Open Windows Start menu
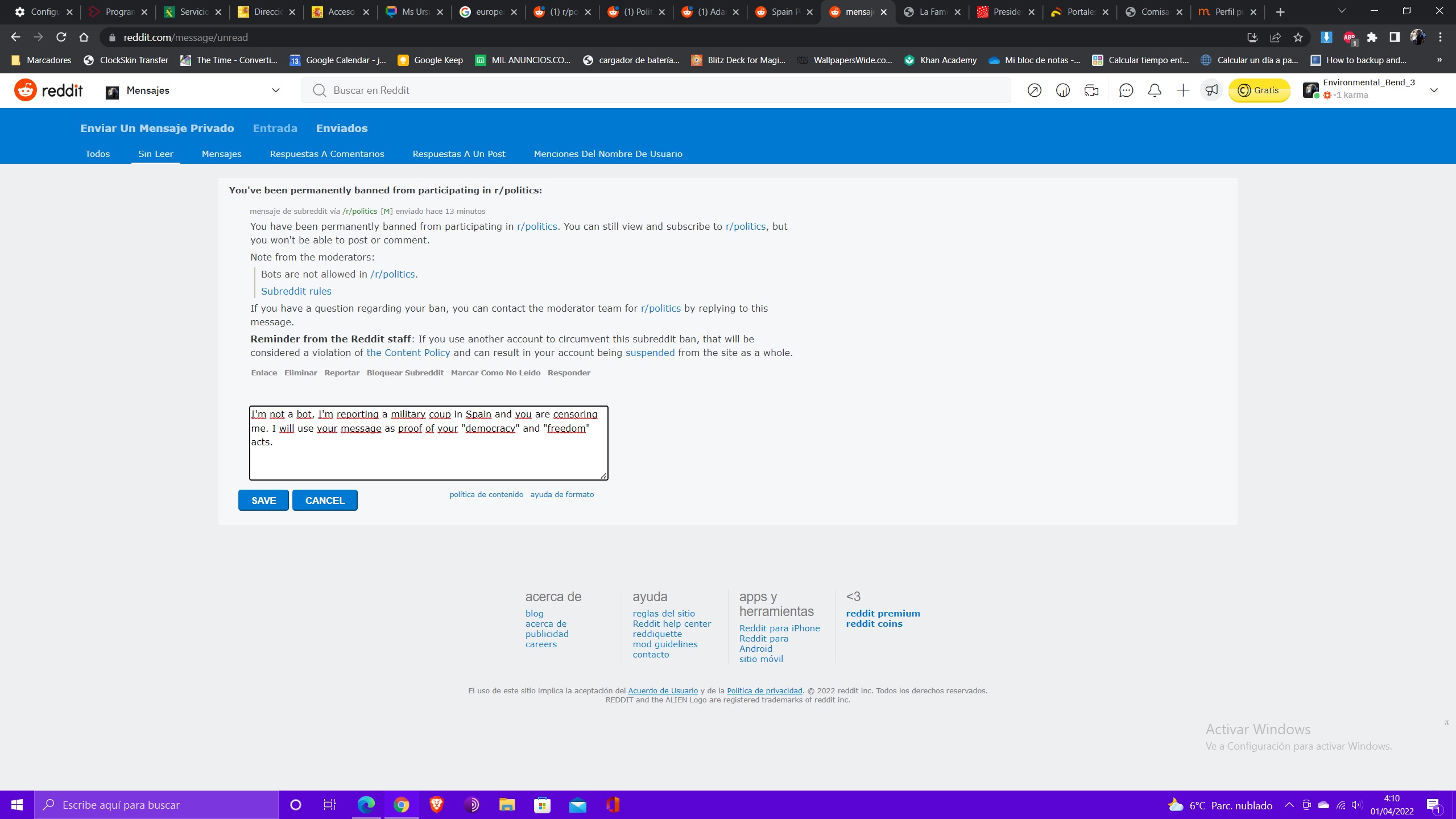This screenshot has width=1456, height=819. (17, 805)
